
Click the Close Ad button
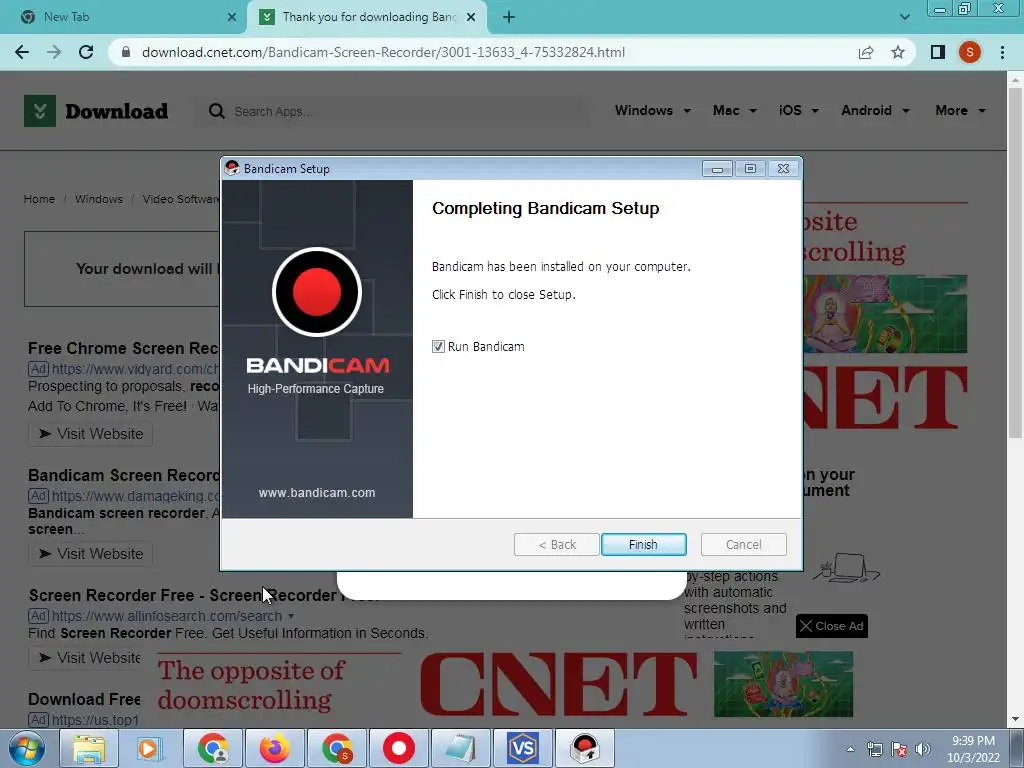(x=832, y=626)
